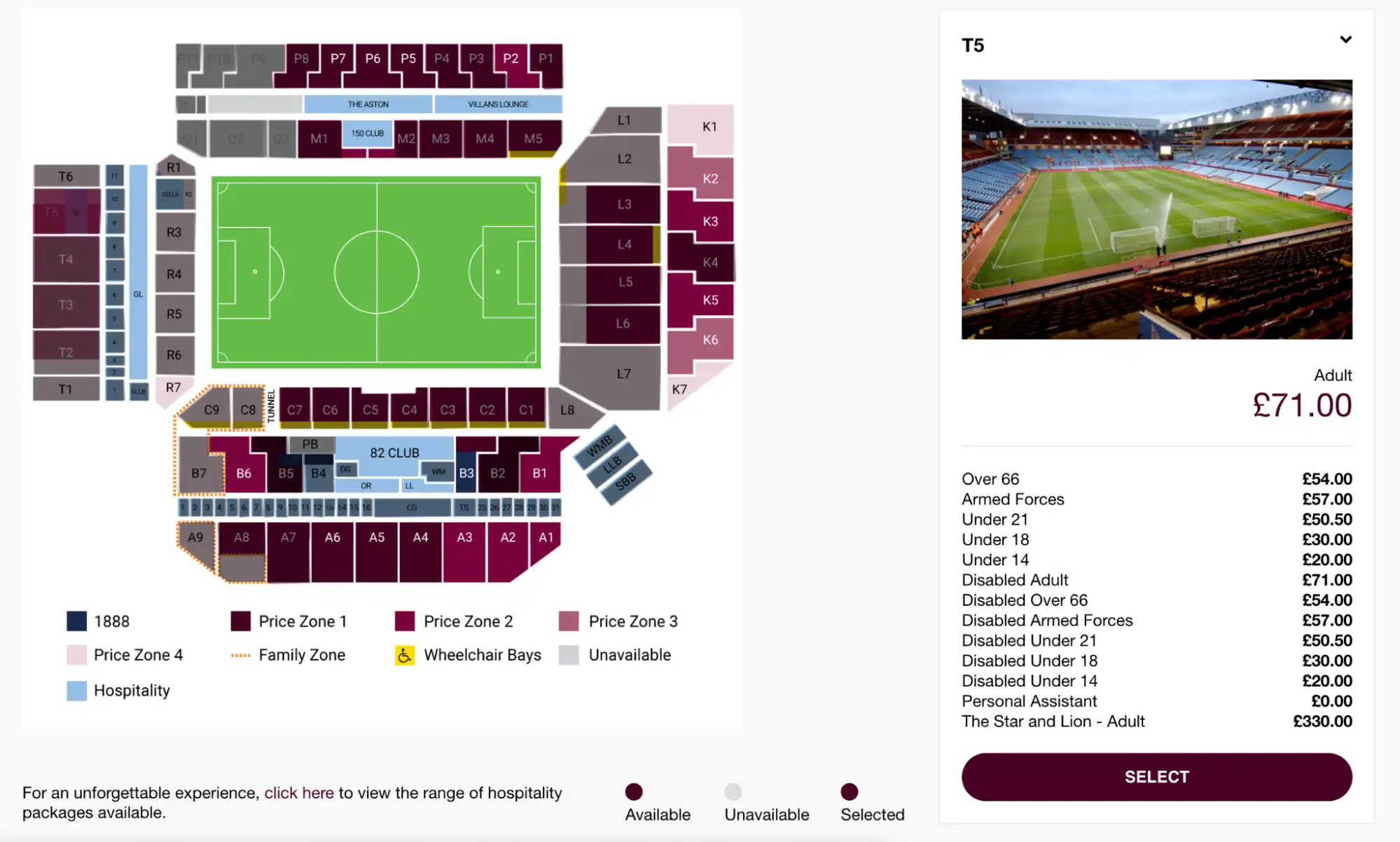Select family zone section A9

pyautogui.click(x=195, y=537)
